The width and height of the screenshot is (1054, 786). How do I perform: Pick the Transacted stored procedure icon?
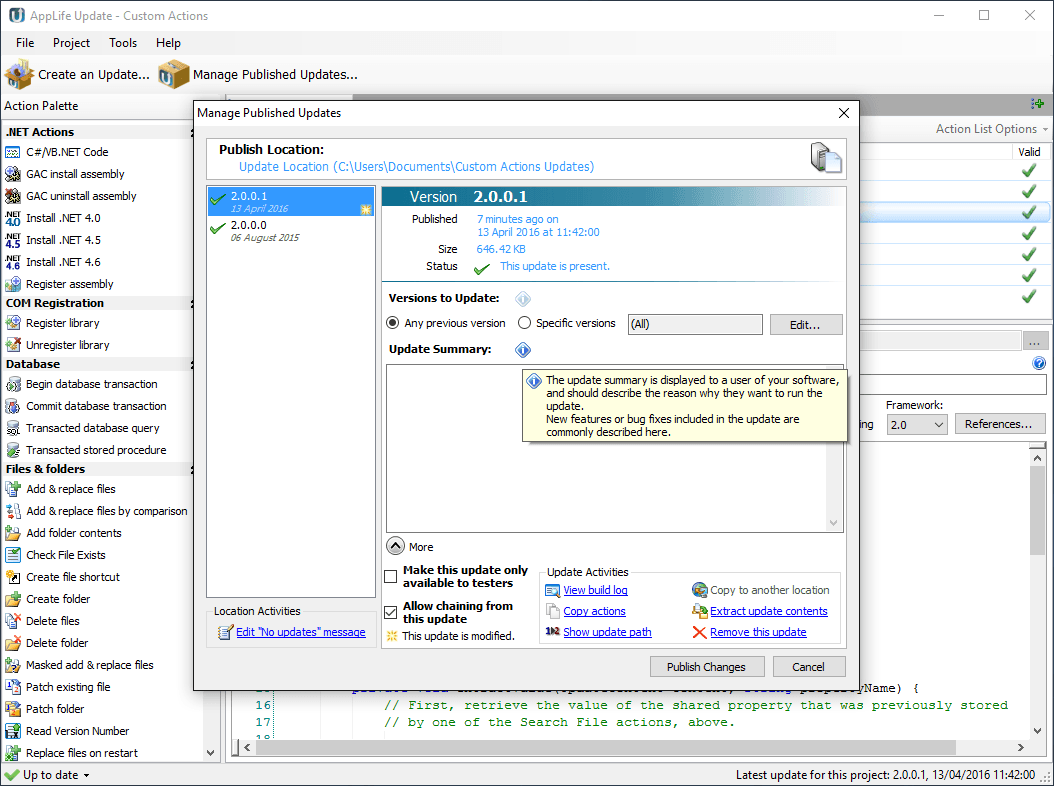point(13,450)
